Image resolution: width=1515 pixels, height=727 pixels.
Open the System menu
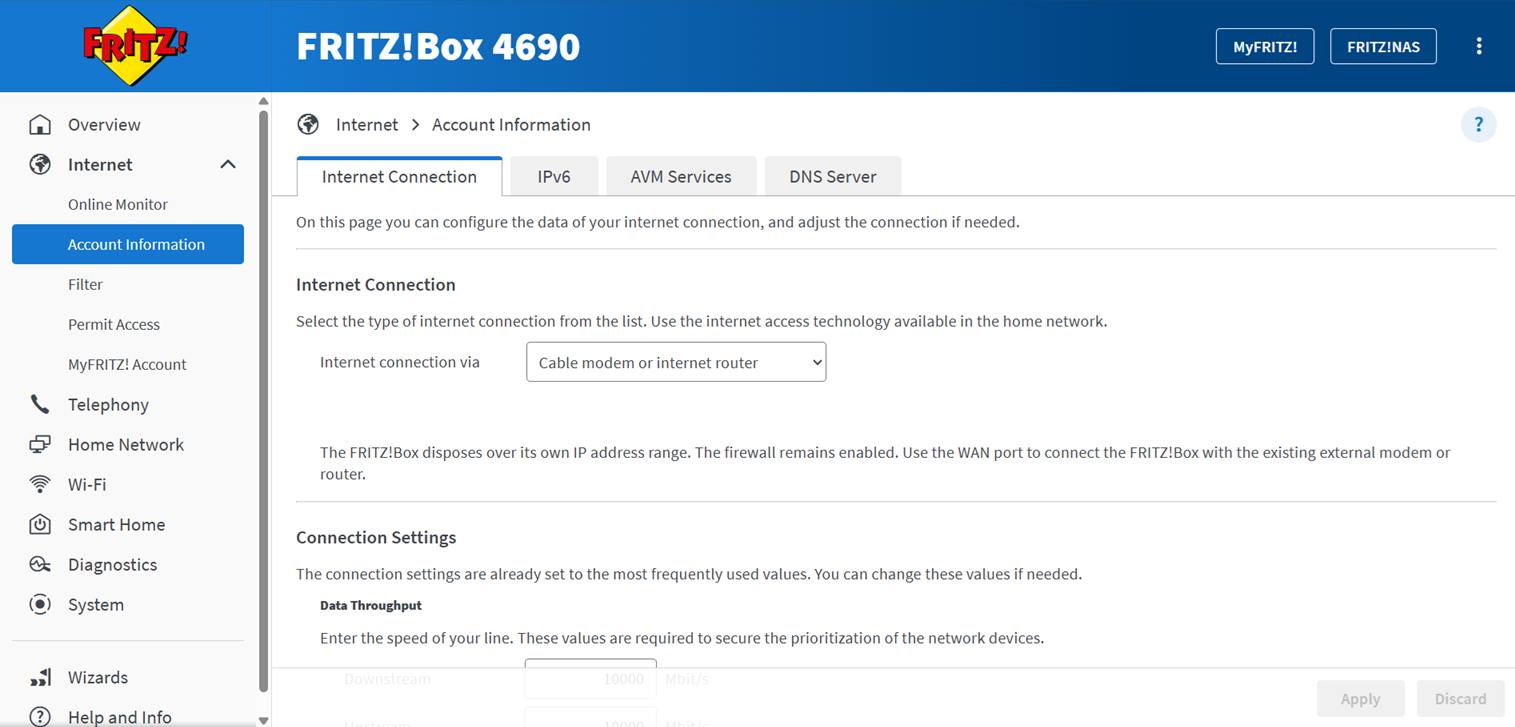(x=96, y=605)
